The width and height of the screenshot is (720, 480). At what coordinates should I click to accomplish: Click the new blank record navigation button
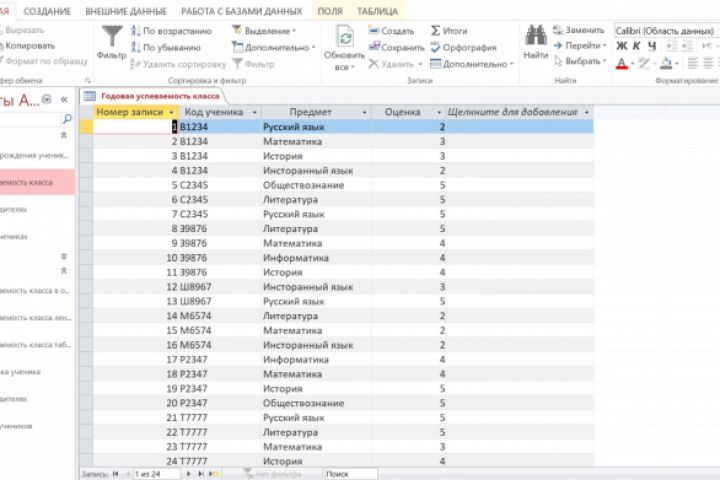[214, 474]
